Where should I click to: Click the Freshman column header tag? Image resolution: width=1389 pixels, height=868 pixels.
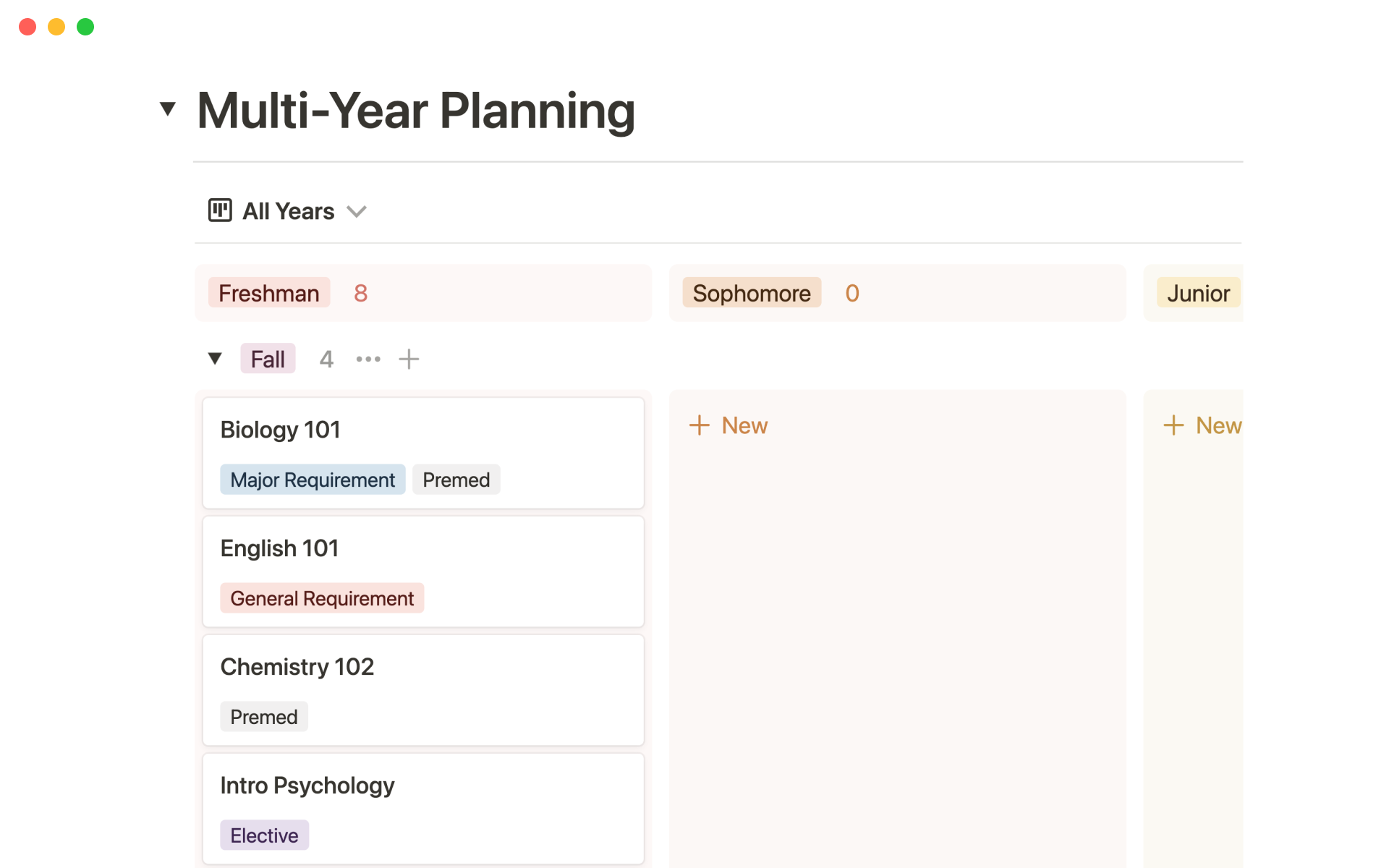tap(268, 293)
